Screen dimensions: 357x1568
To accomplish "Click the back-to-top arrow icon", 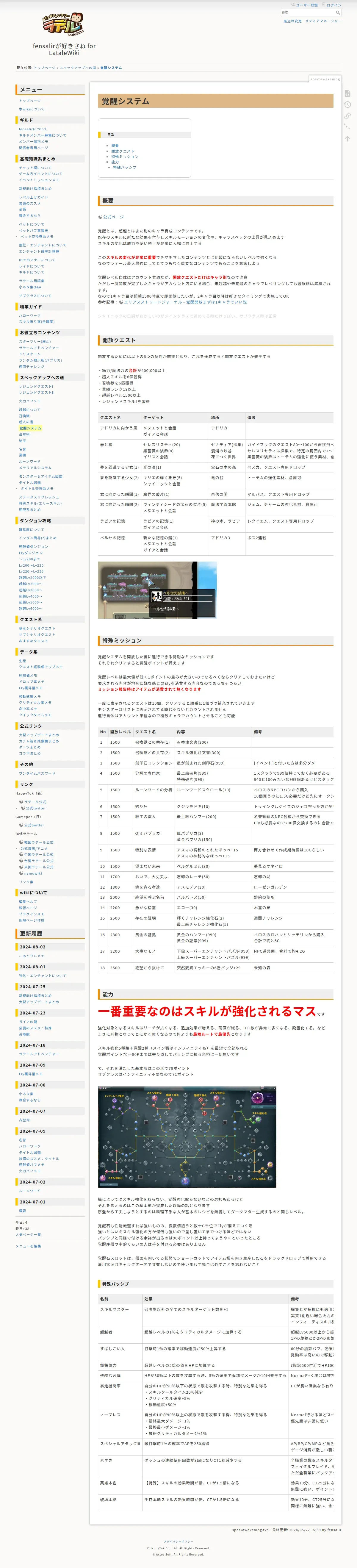I will 347,138.
